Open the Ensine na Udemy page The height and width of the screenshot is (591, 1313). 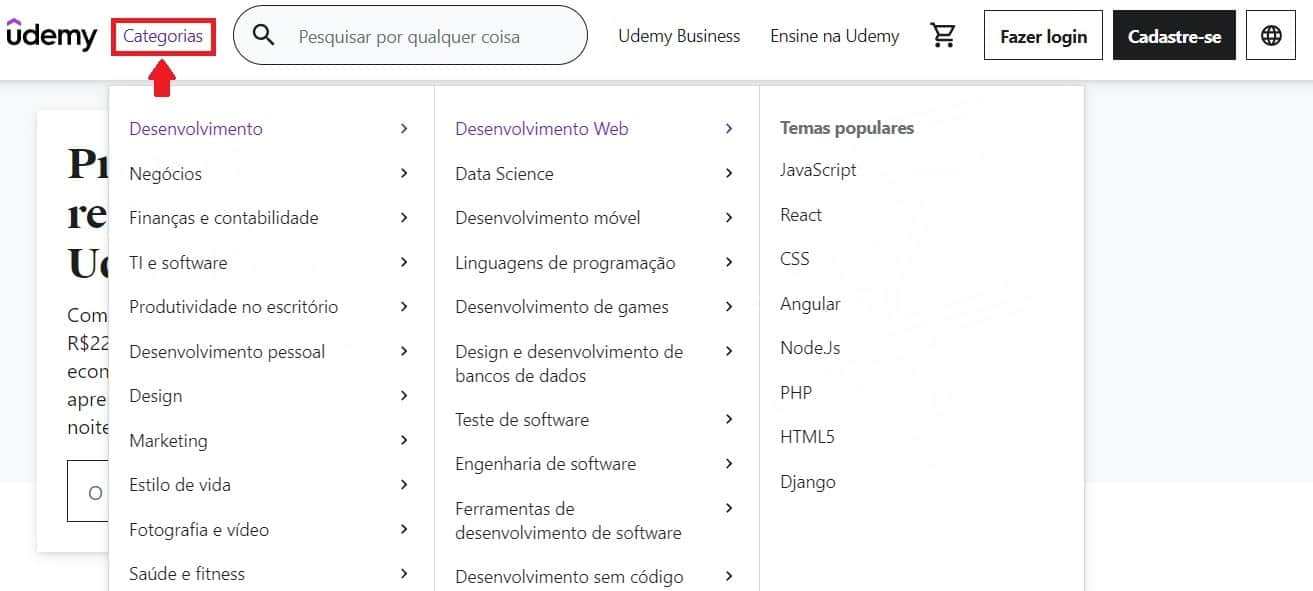(834, 35)
